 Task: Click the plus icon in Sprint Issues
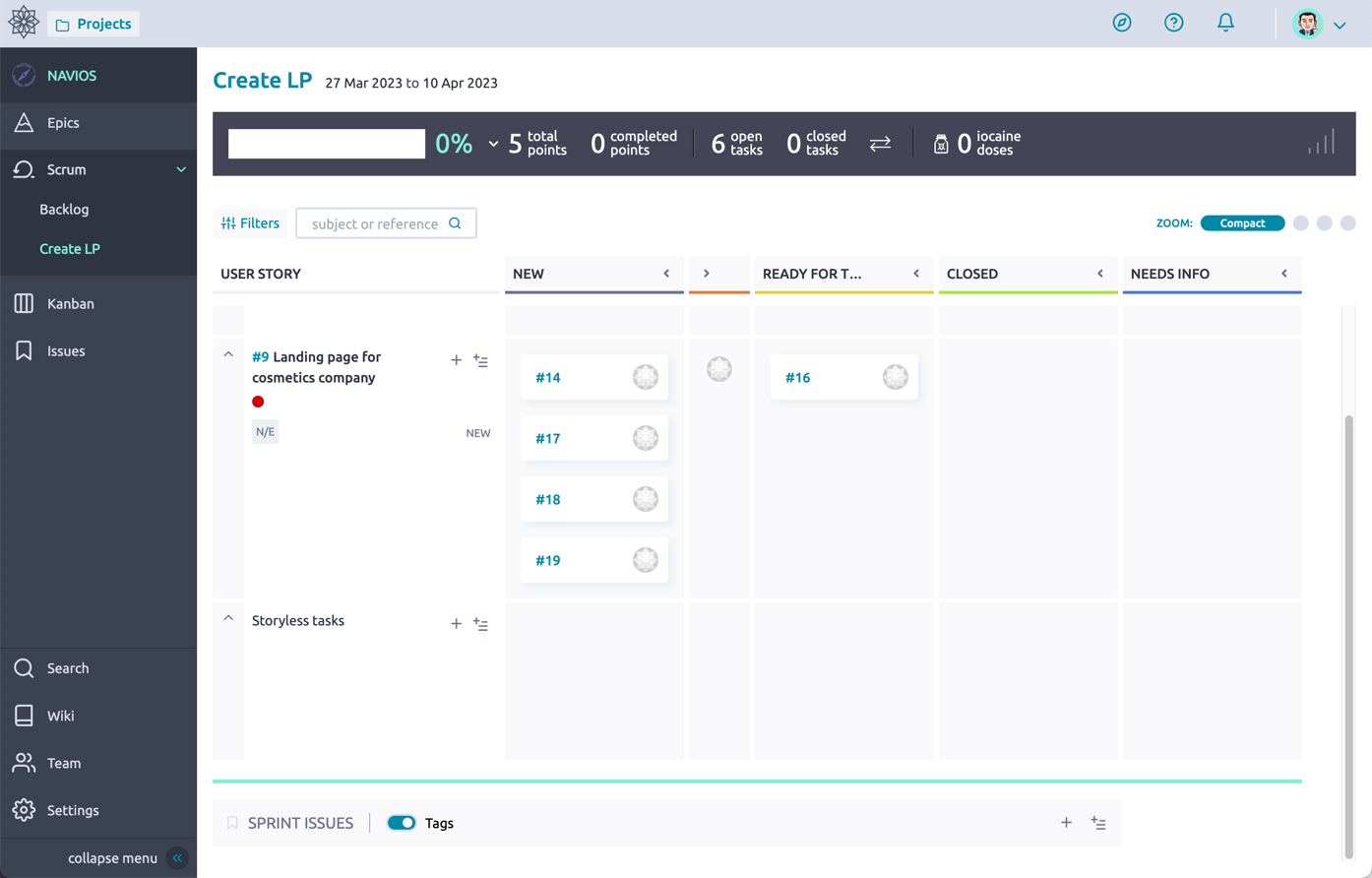[1066, 823]
